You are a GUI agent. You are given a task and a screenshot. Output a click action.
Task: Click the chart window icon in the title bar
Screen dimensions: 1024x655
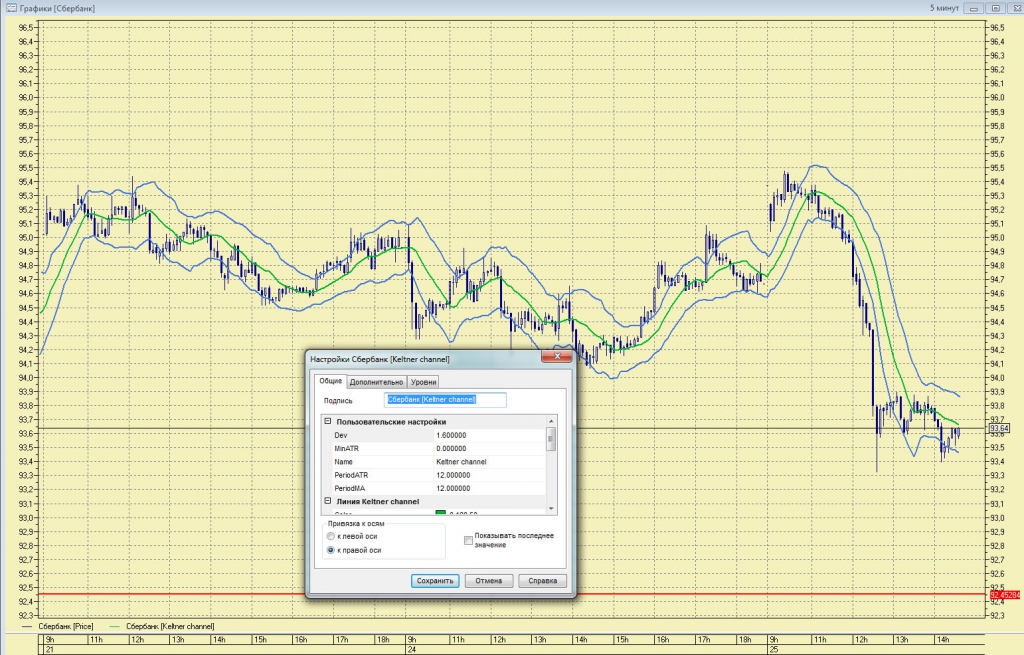(x=10, y=8)
